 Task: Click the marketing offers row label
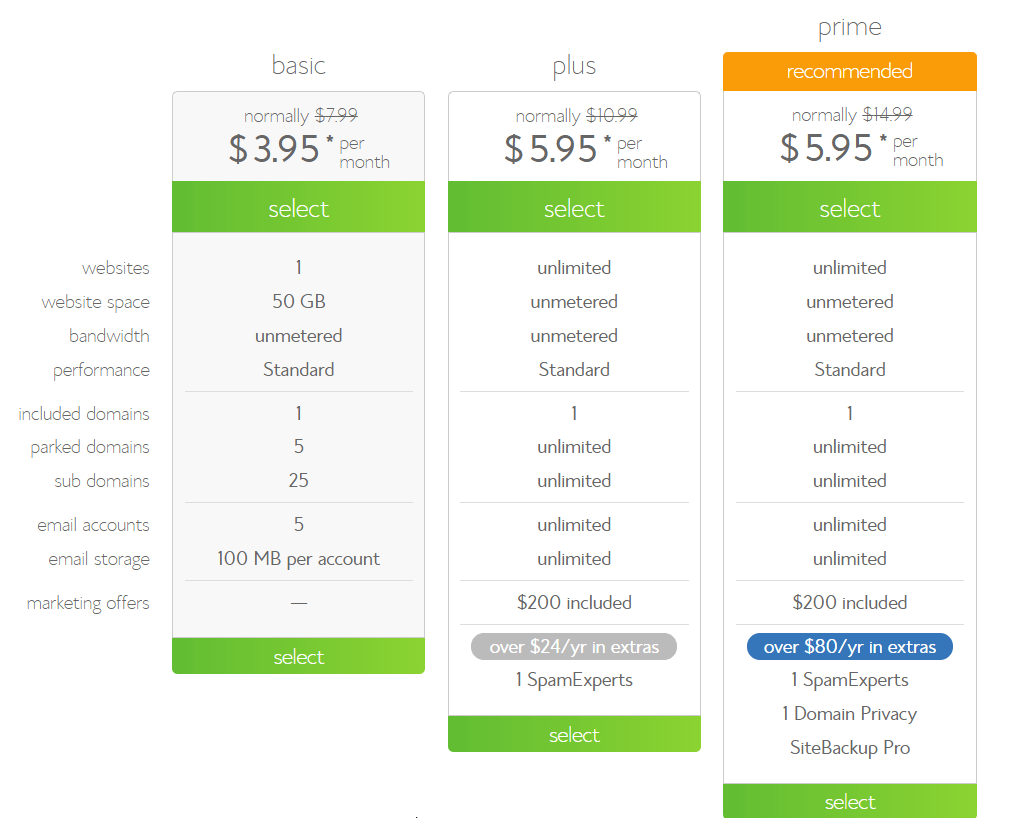coord(88,603)
